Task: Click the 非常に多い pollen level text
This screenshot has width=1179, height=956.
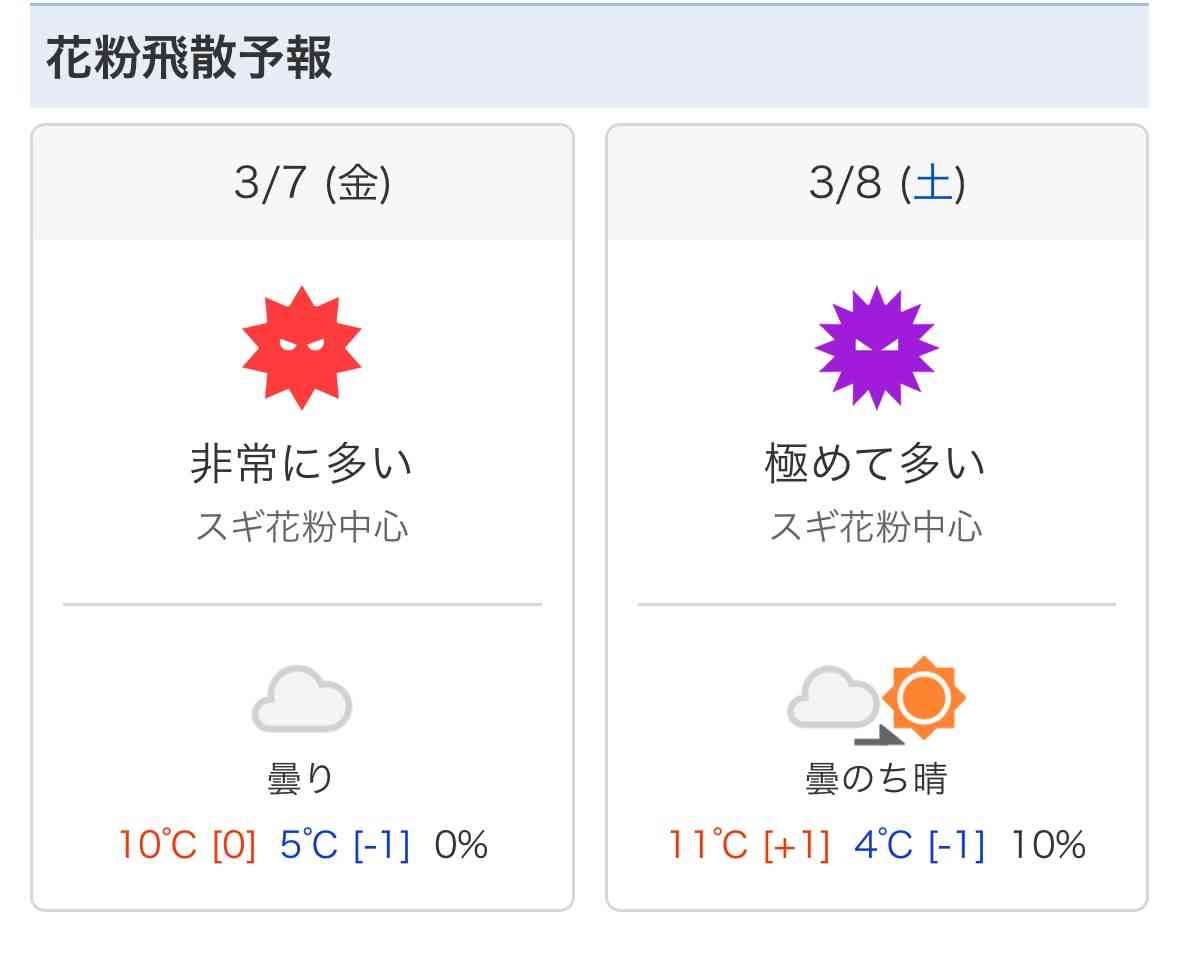Action: point(302,463)
